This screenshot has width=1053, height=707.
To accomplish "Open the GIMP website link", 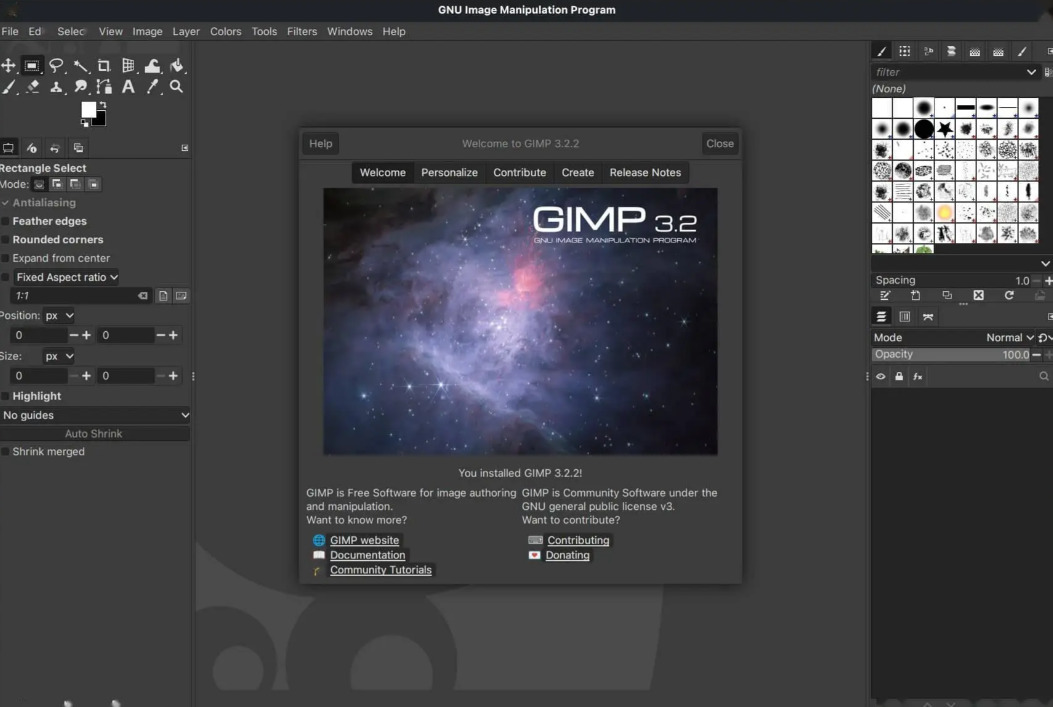I will 364,540.
